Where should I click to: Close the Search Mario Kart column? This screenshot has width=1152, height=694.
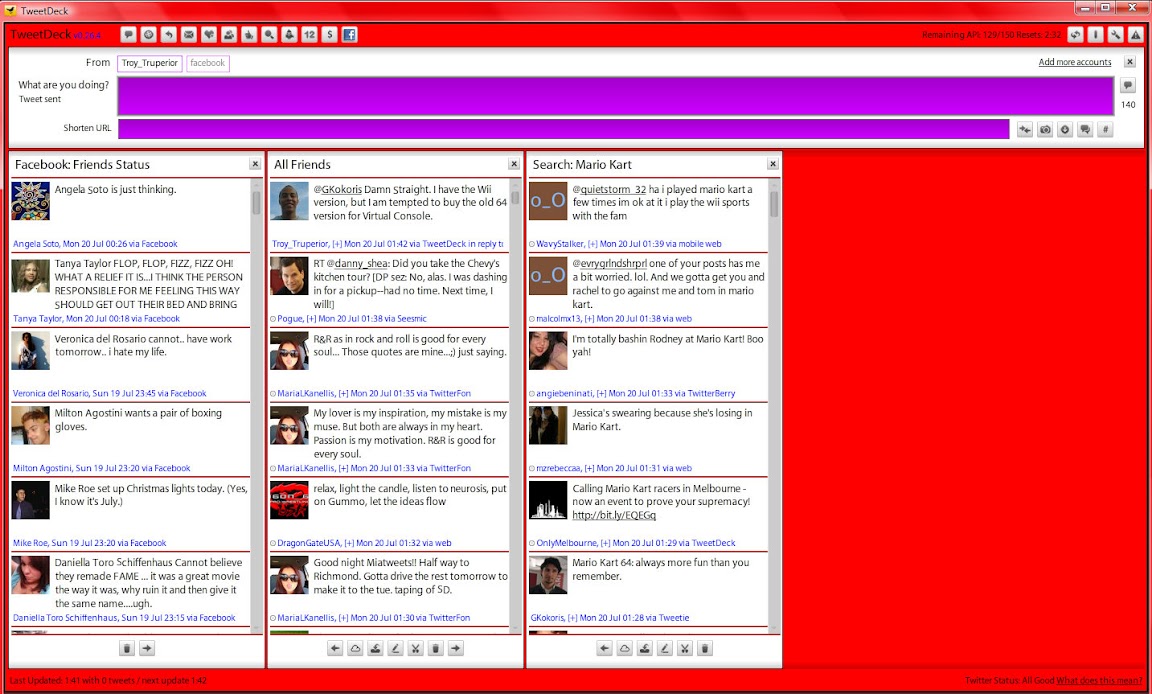(772, 165)
